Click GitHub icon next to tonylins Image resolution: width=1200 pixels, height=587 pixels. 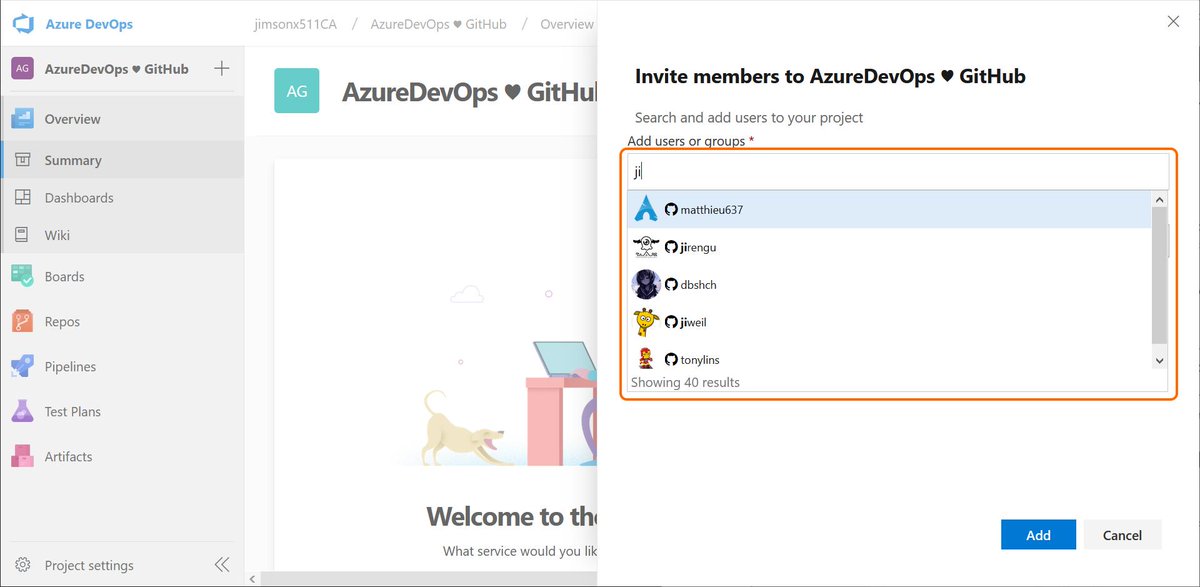tap(671, 360)
